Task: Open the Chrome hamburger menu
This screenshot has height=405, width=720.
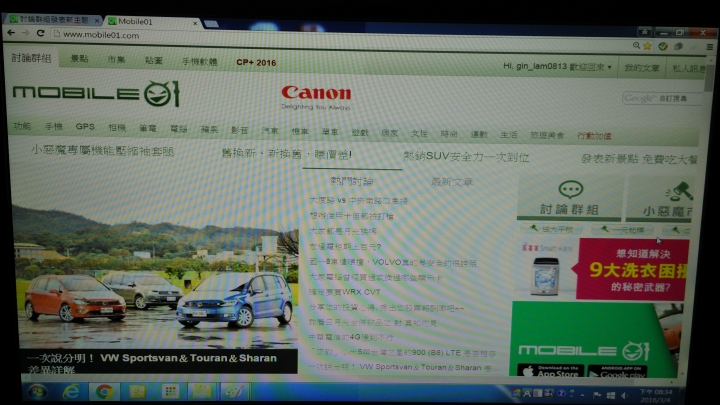Action: (709, 47)
